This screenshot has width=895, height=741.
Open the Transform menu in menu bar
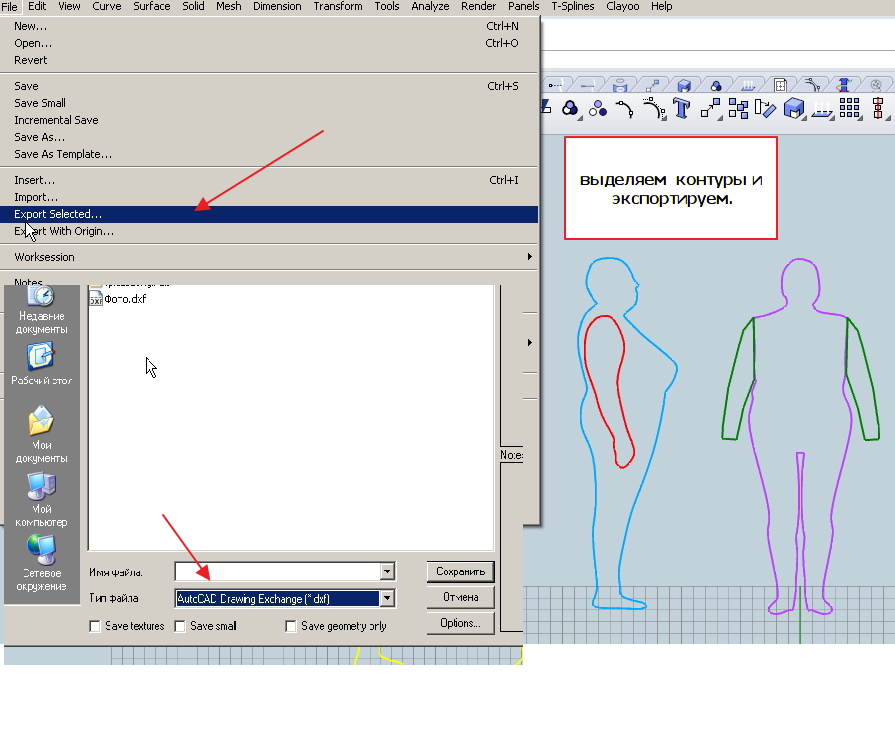pos(337,6)
